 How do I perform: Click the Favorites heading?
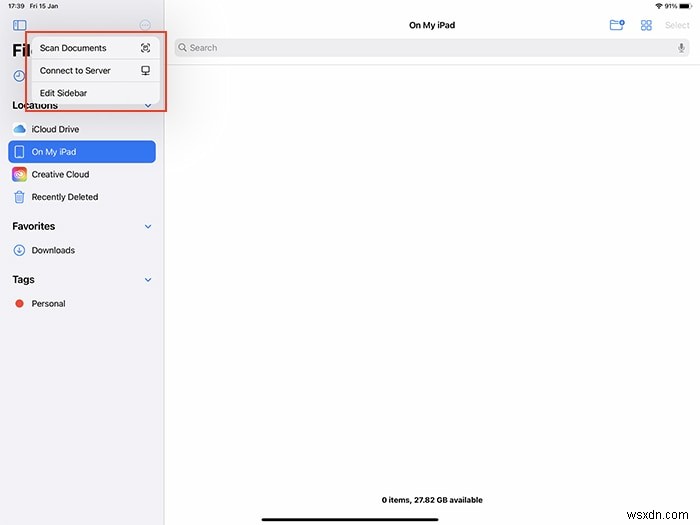coord(33,226)
